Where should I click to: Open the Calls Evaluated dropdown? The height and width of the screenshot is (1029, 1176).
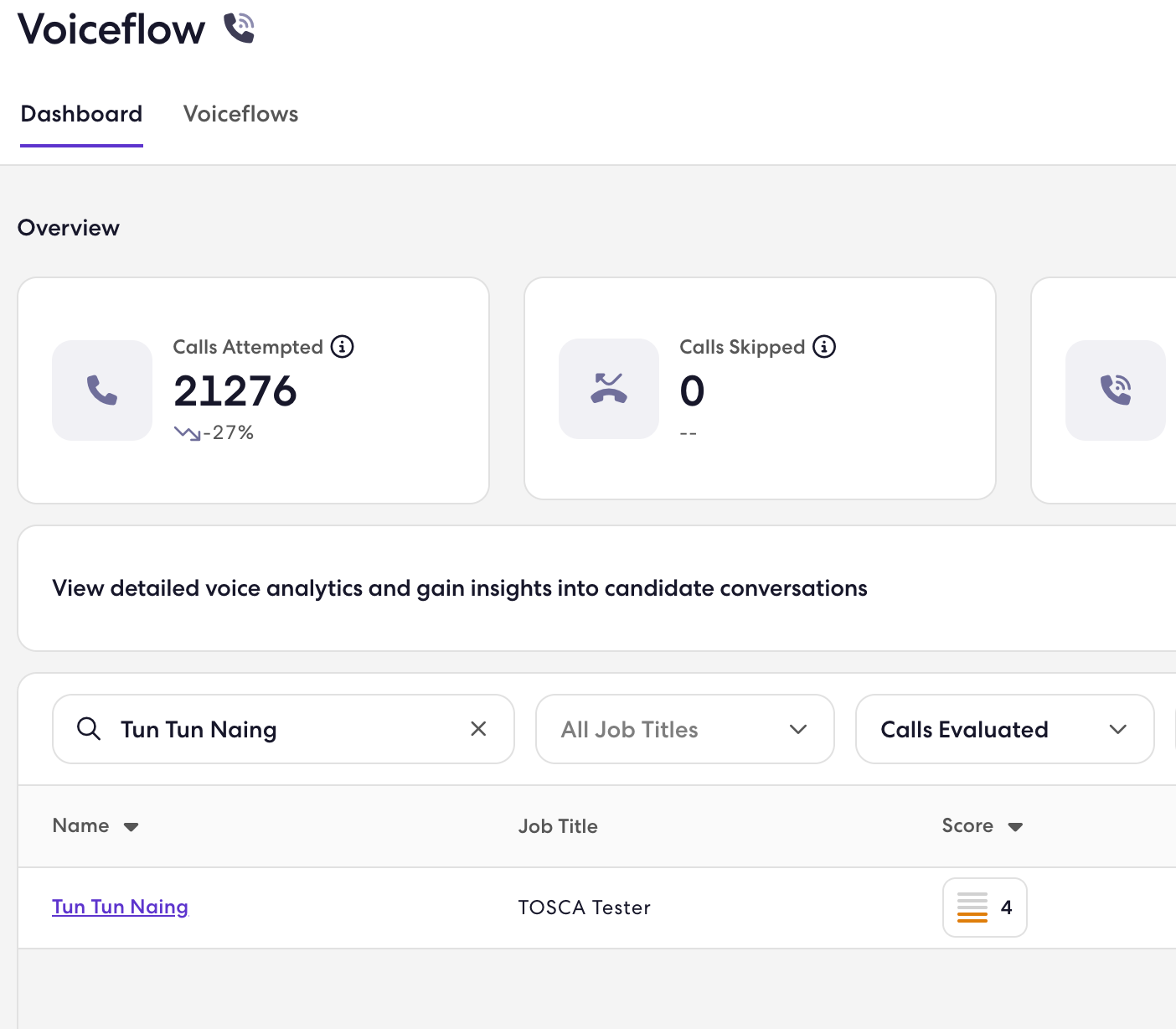click(1004, 729)
